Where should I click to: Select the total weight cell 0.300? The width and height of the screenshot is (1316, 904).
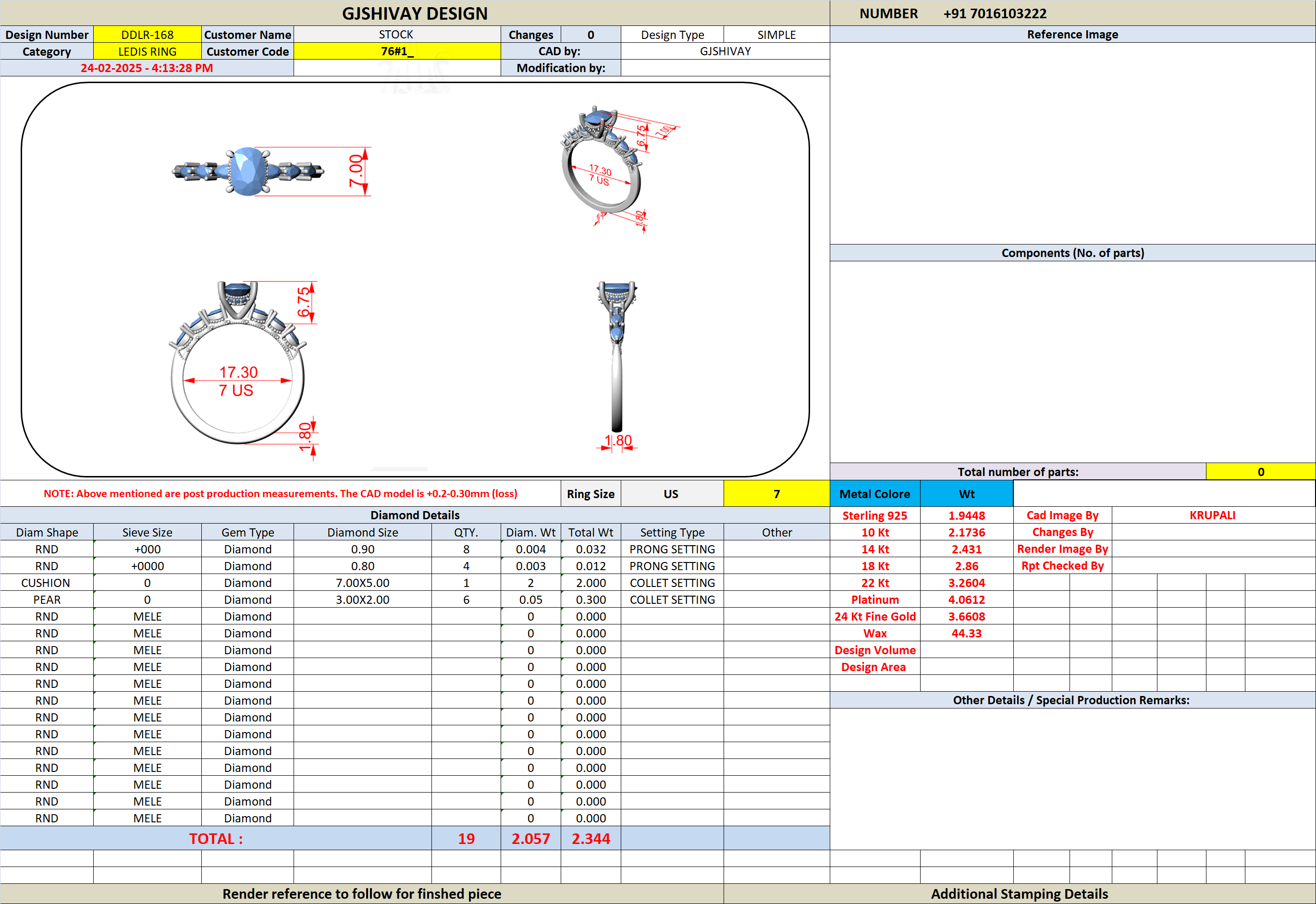pos(591,600)
